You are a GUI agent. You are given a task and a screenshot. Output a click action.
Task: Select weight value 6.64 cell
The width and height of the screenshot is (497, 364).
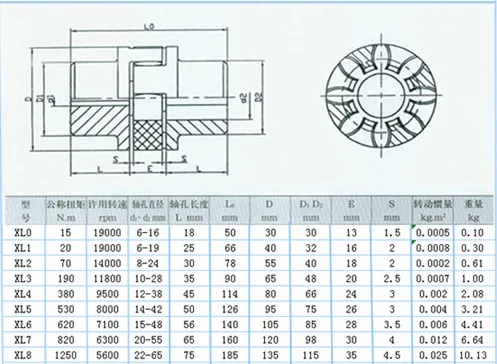tap(472, 340)
